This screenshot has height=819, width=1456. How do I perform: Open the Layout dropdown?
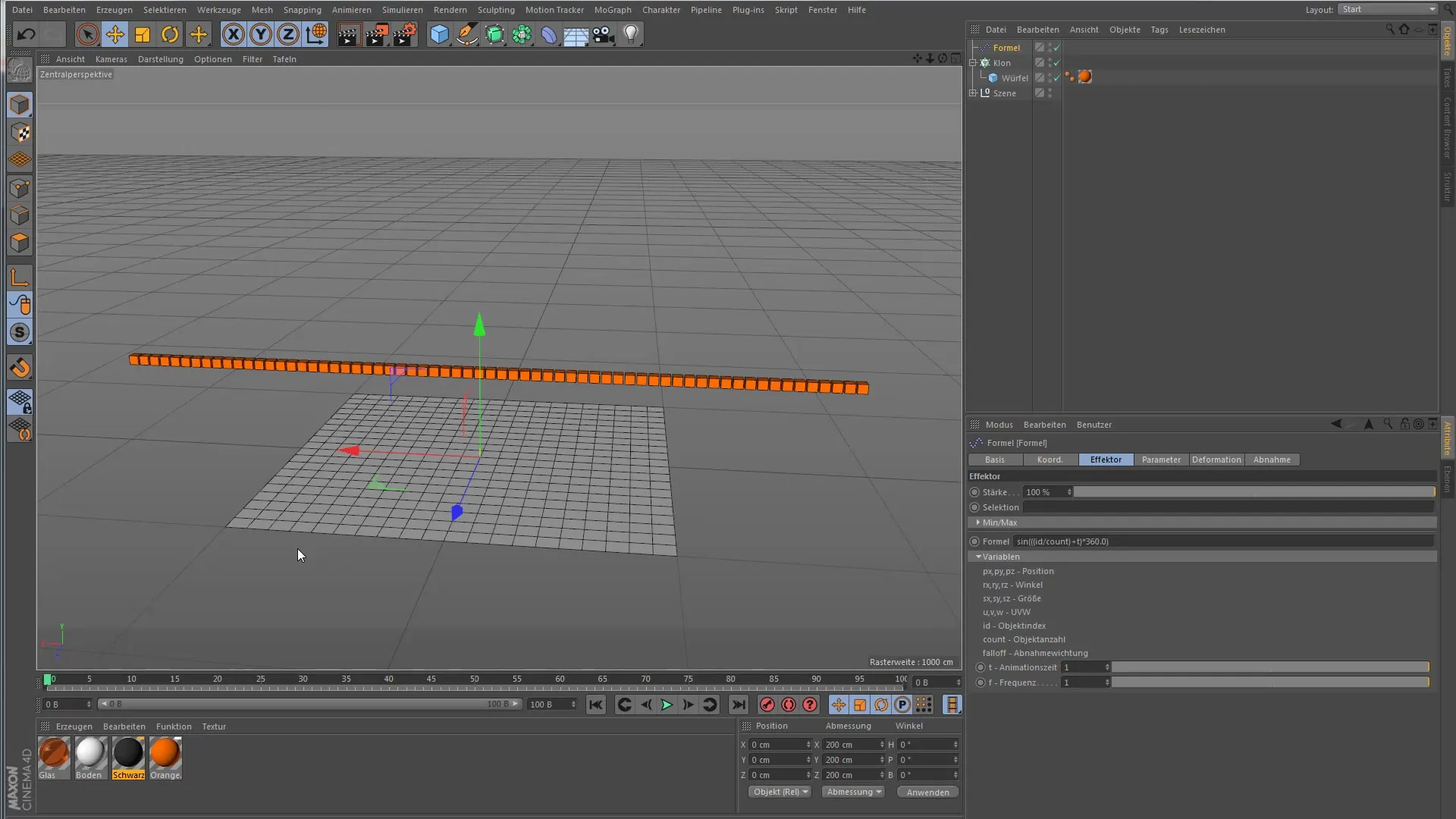pos(1387,9)
